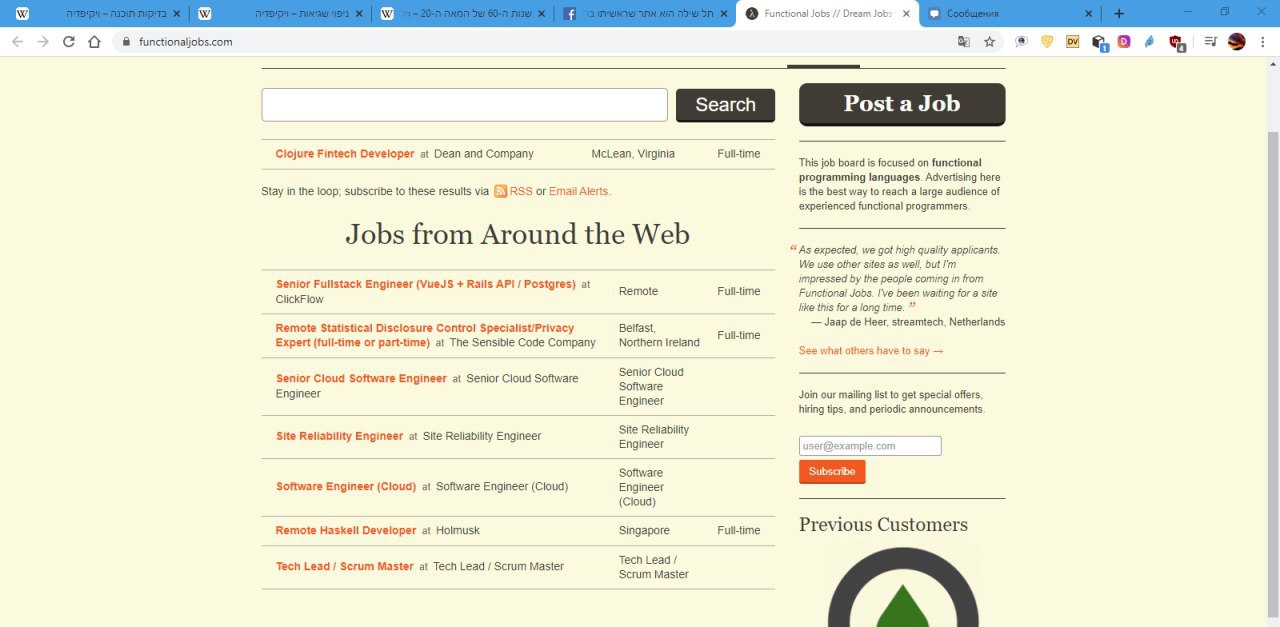Click See what others have to say link
Viewport: 1280px width, 627px height.
pyautogui.click(x=871, y=351)
